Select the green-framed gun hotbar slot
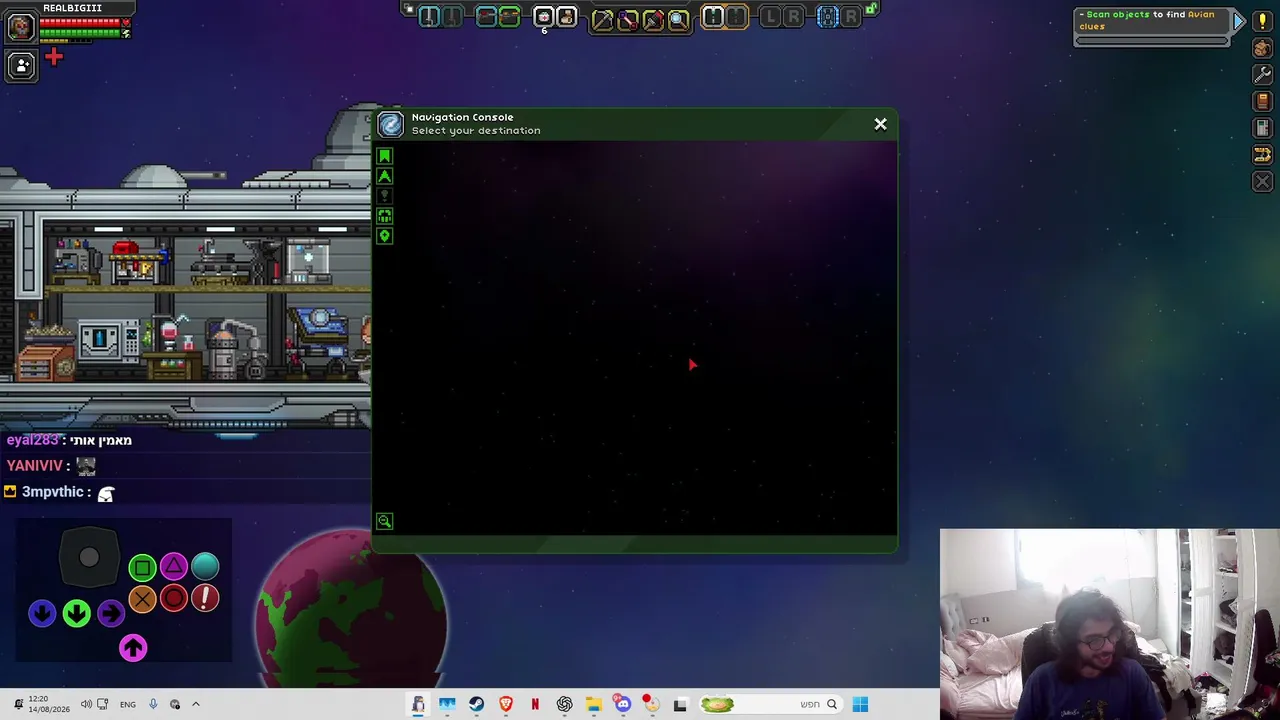 tap(509, 16)
